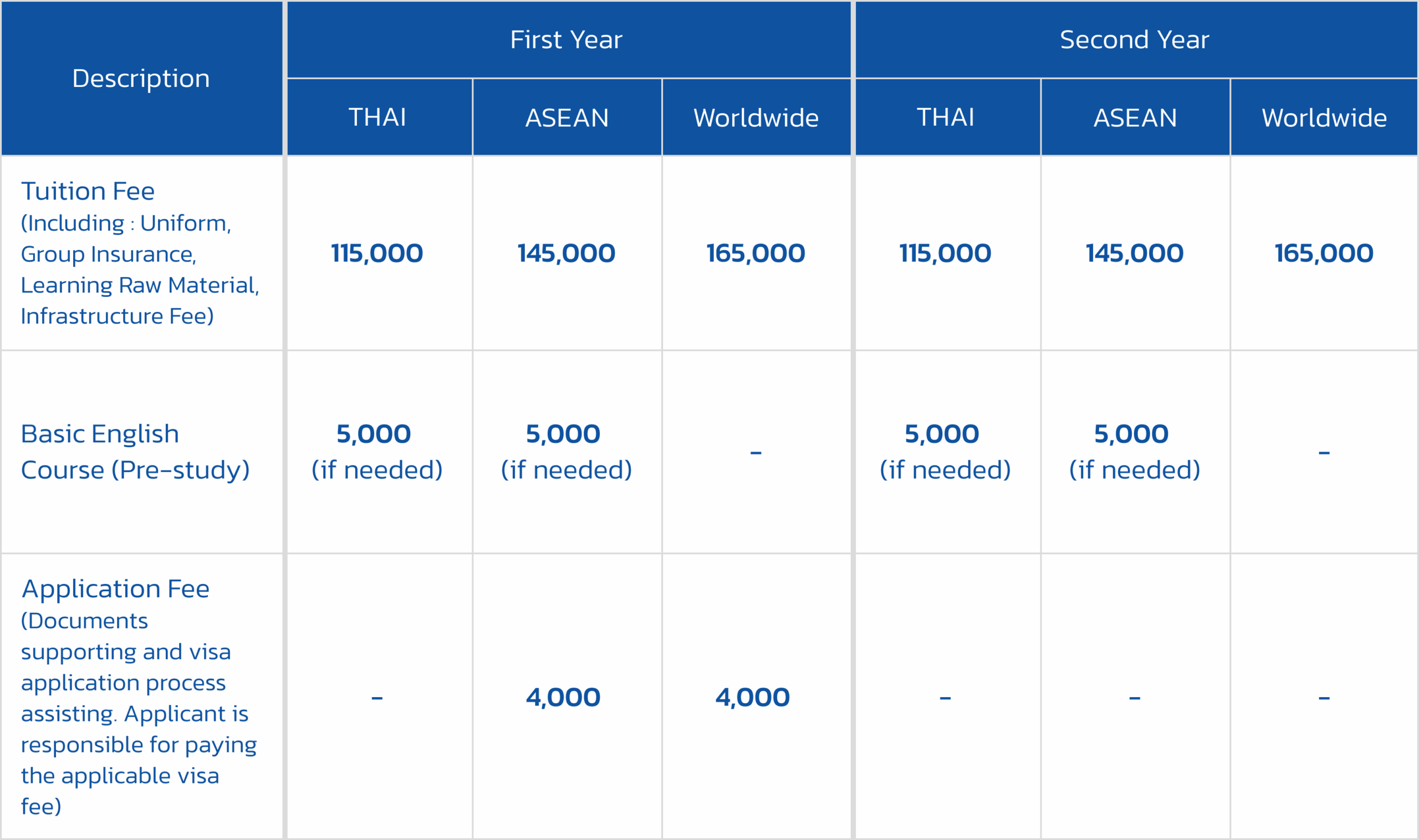Select Second Year Worldwide tuition 165,000
The height and width of the screenshot is (840, 1419).
(1324, 253)
